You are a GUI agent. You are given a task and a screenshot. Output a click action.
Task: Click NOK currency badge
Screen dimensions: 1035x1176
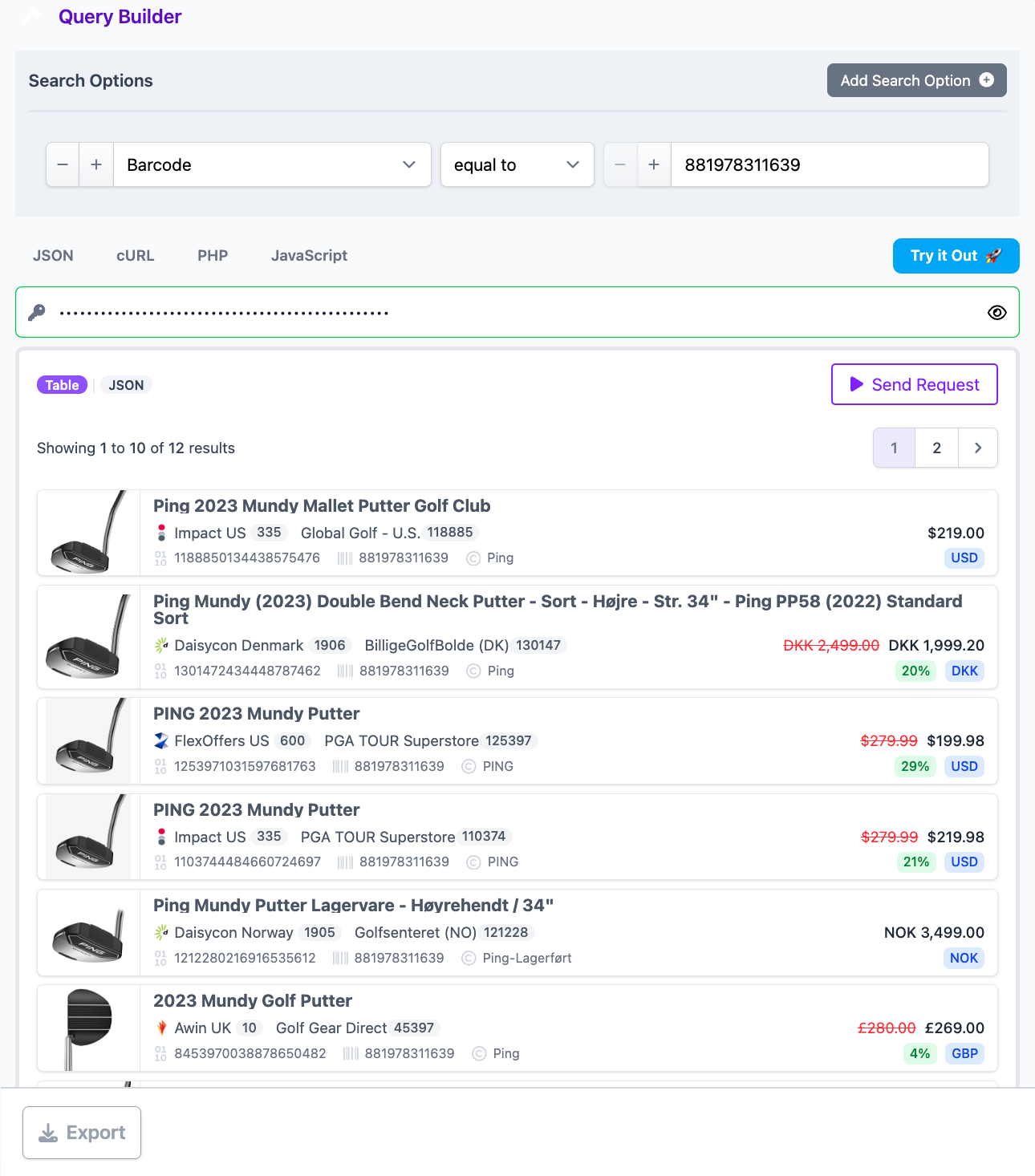[964, 958]
